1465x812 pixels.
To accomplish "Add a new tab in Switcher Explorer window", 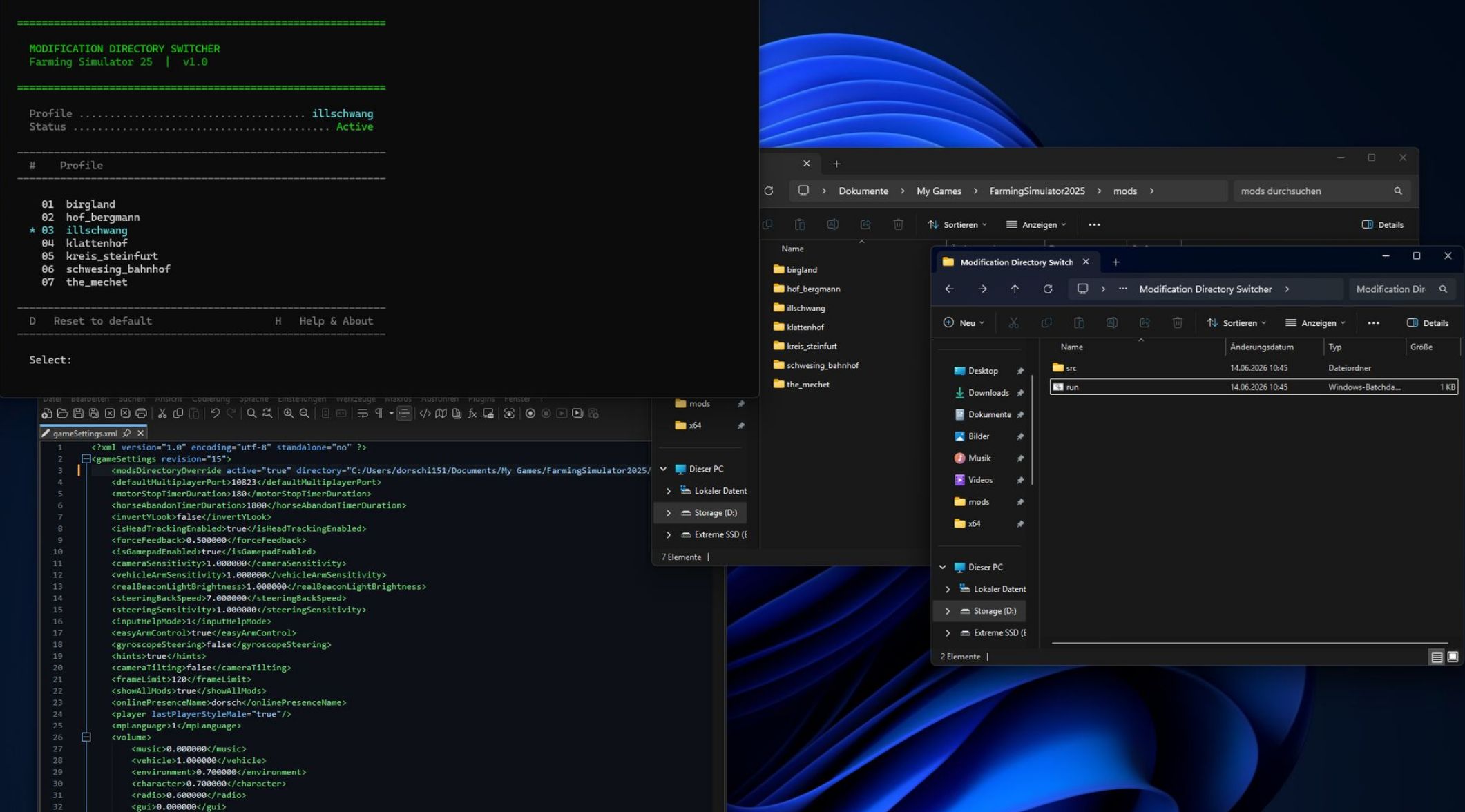I will (1115, 262).
